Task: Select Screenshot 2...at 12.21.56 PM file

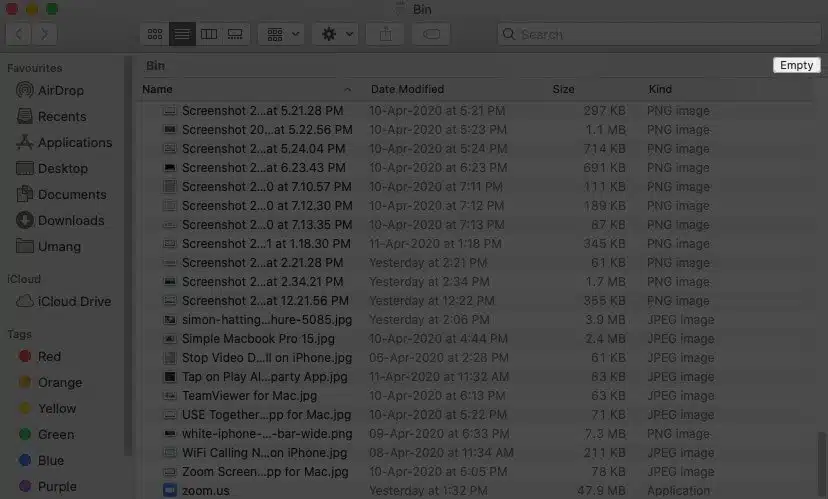Action: coord(265,301)
